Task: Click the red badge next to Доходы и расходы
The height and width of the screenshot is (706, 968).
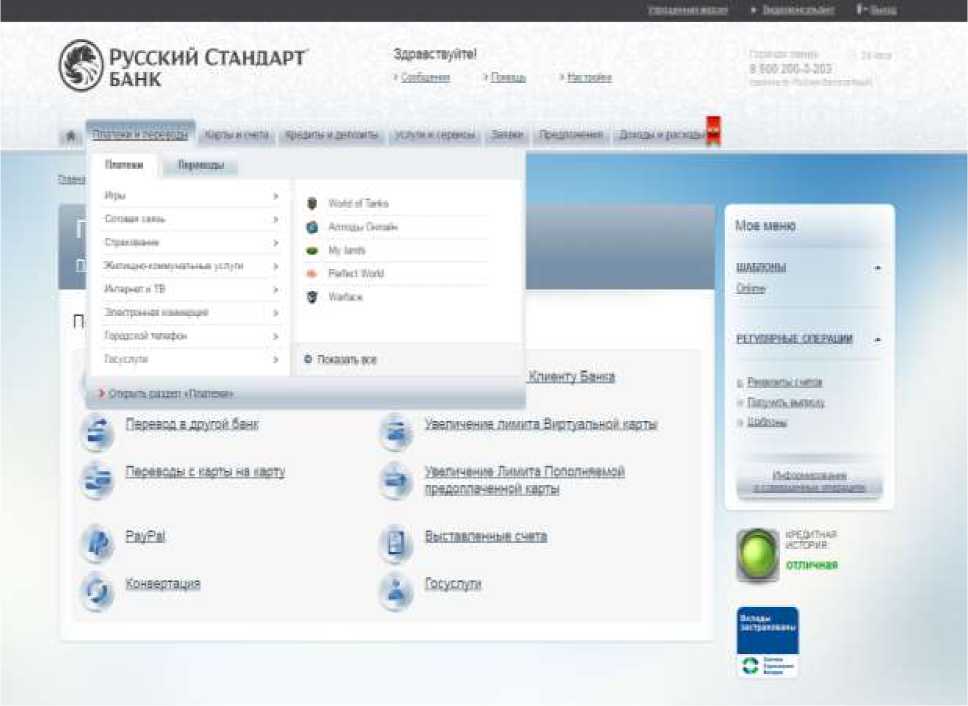Action: click(714, 131)
